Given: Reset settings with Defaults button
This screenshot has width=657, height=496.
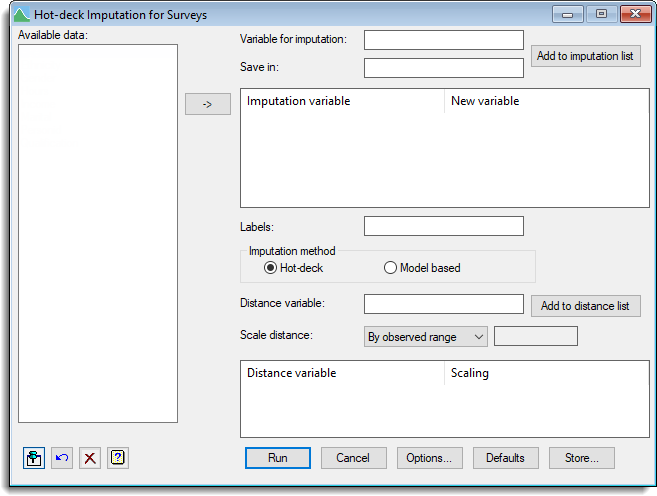Looking at the screenshot, I should (x=505, y=458).
